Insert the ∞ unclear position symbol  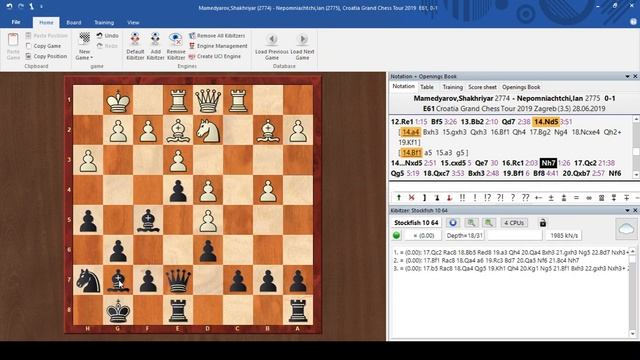click(589, 198)
